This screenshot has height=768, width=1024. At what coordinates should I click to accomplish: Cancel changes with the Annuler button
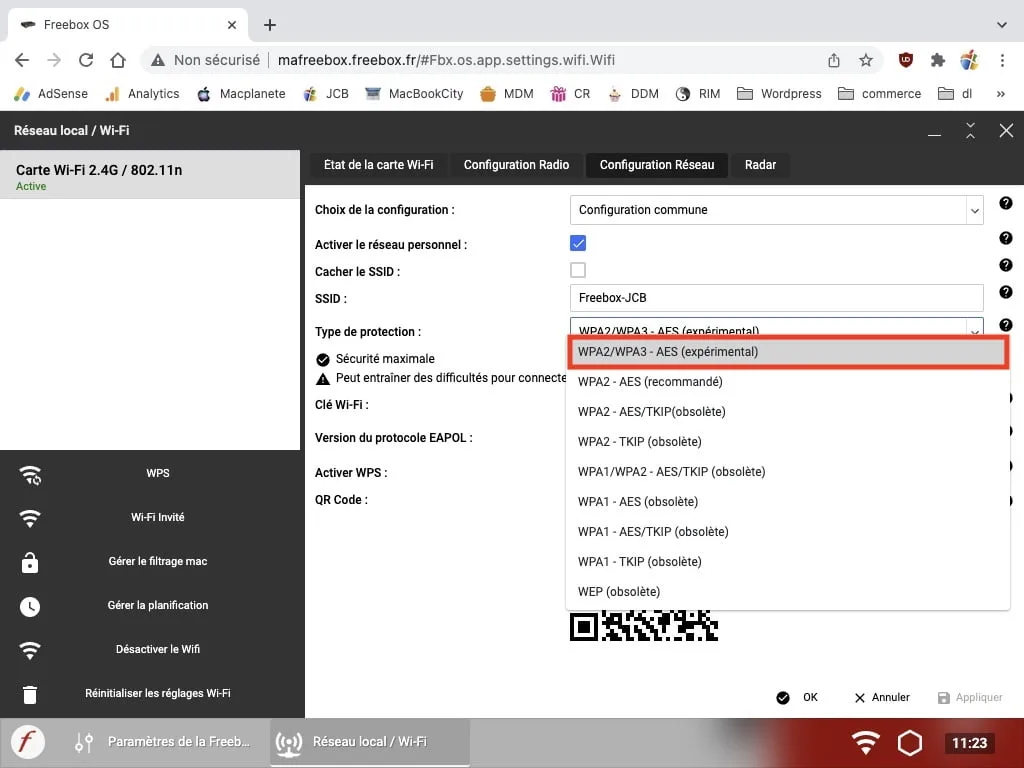[881, 697]
